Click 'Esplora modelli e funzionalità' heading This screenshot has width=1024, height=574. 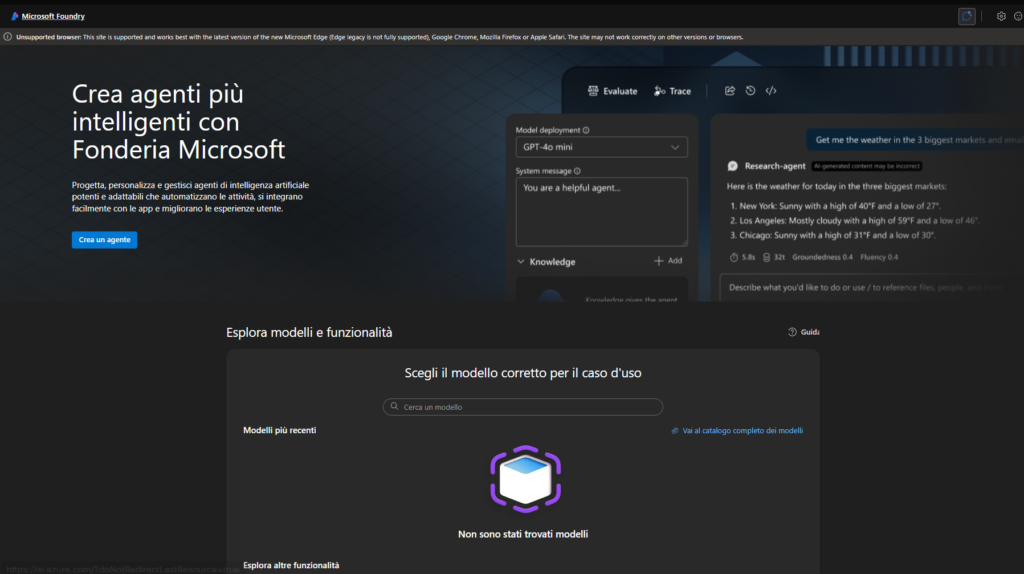click(x=310, y=332)
